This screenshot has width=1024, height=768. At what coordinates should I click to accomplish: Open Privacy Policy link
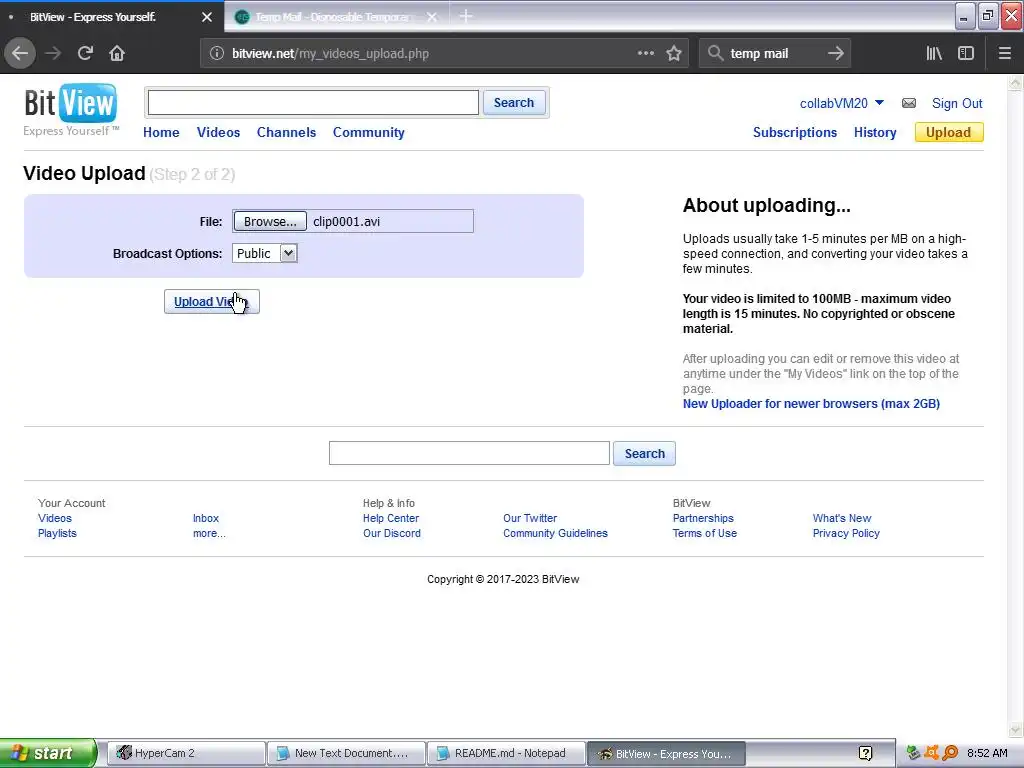[x=846, y=533]
